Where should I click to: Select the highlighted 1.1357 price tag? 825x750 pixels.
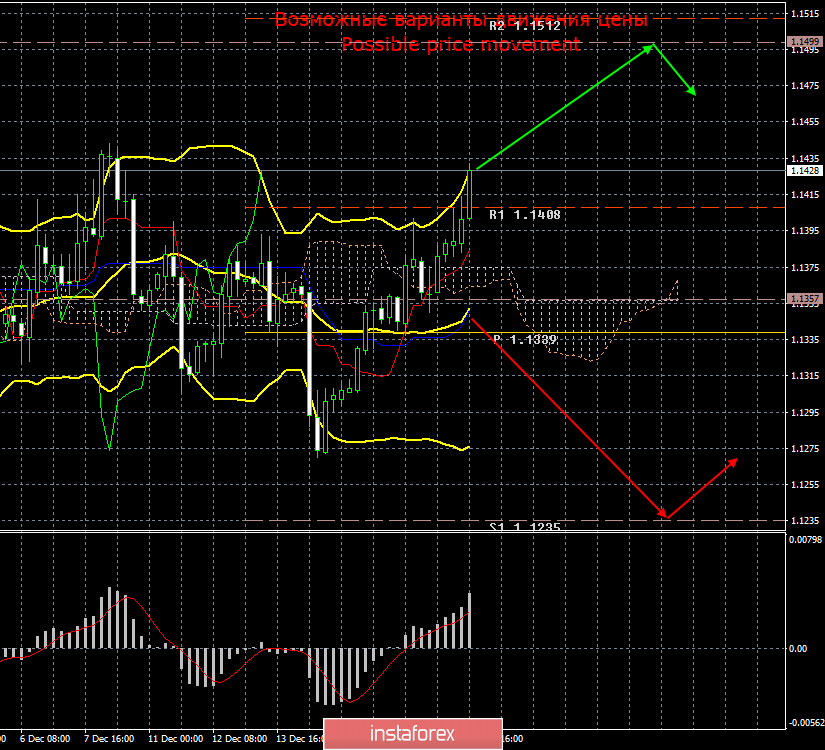pos(804,299)
